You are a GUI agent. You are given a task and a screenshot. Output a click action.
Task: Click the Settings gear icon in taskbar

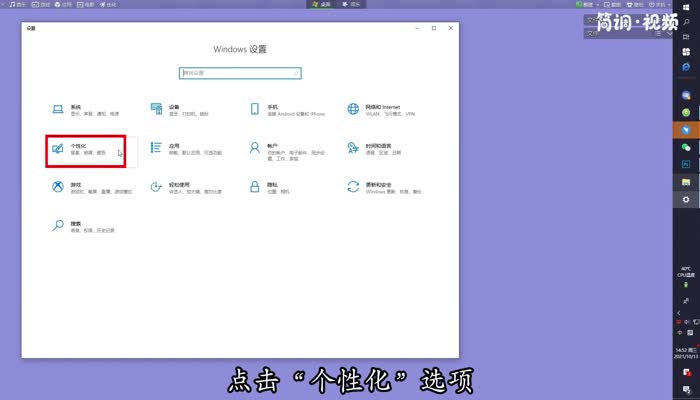686,200
